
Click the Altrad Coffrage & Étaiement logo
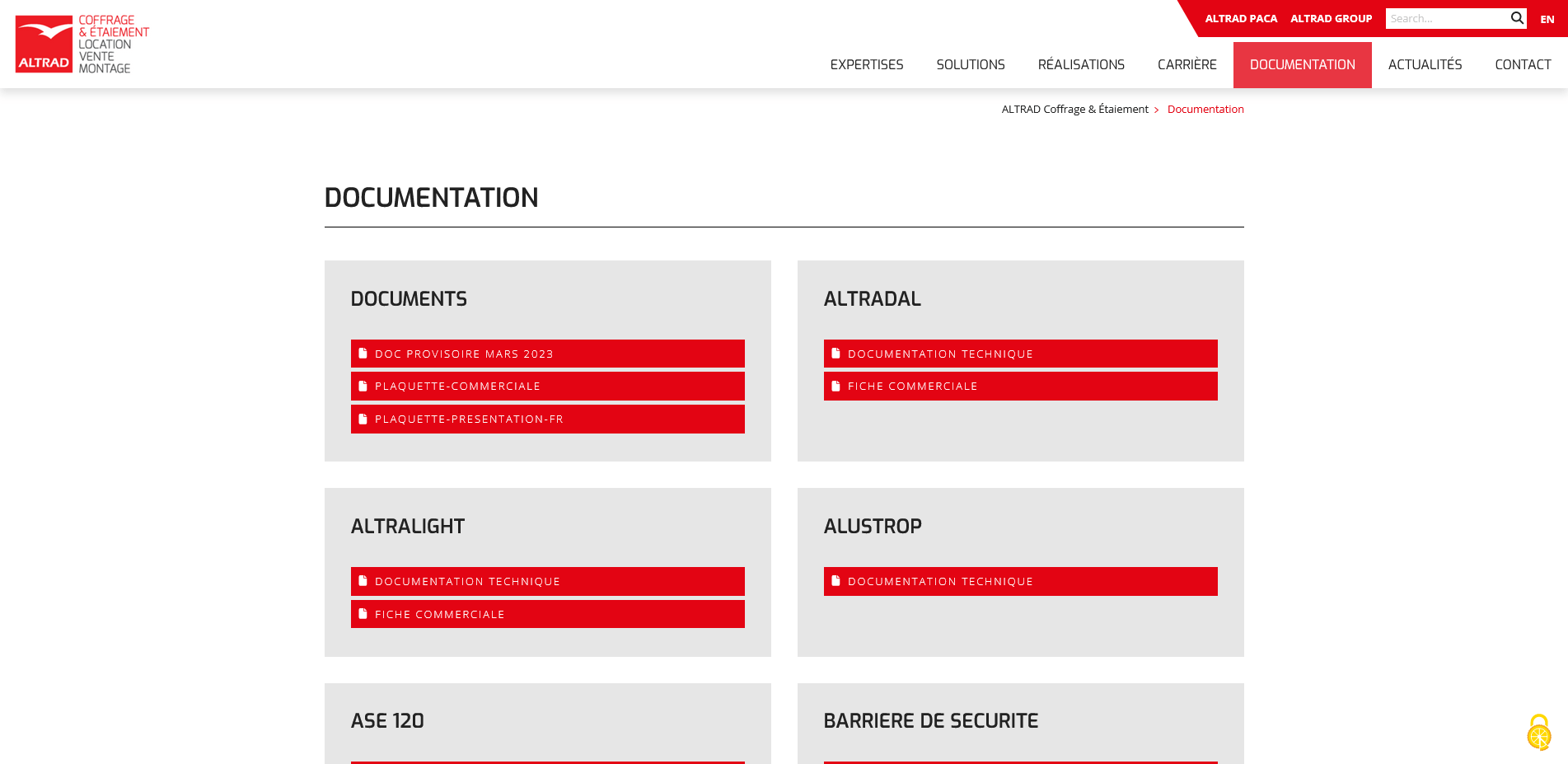[82, 44]
